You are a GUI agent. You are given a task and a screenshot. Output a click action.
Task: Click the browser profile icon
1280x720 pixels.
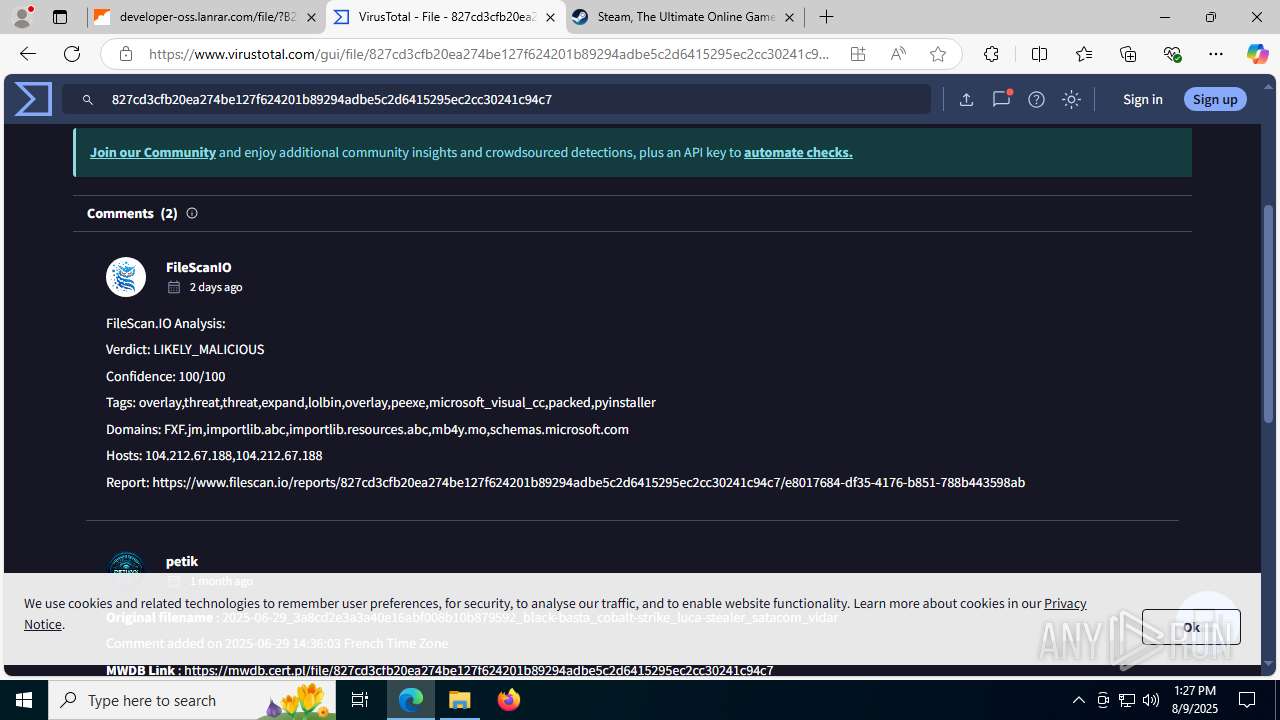click(x=22, y=17)
